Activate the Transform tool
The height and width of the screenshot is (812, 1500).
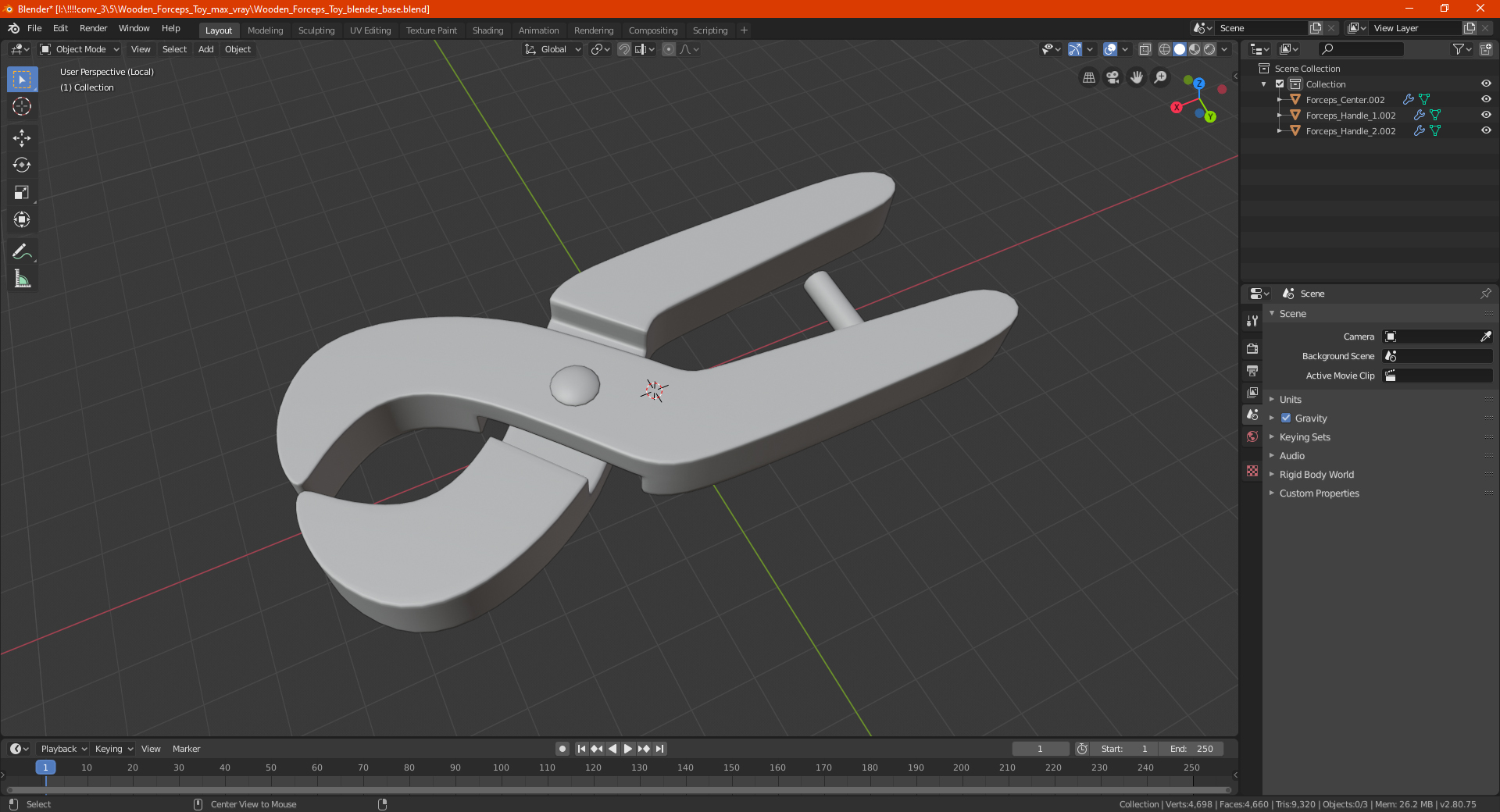[22, 219]
